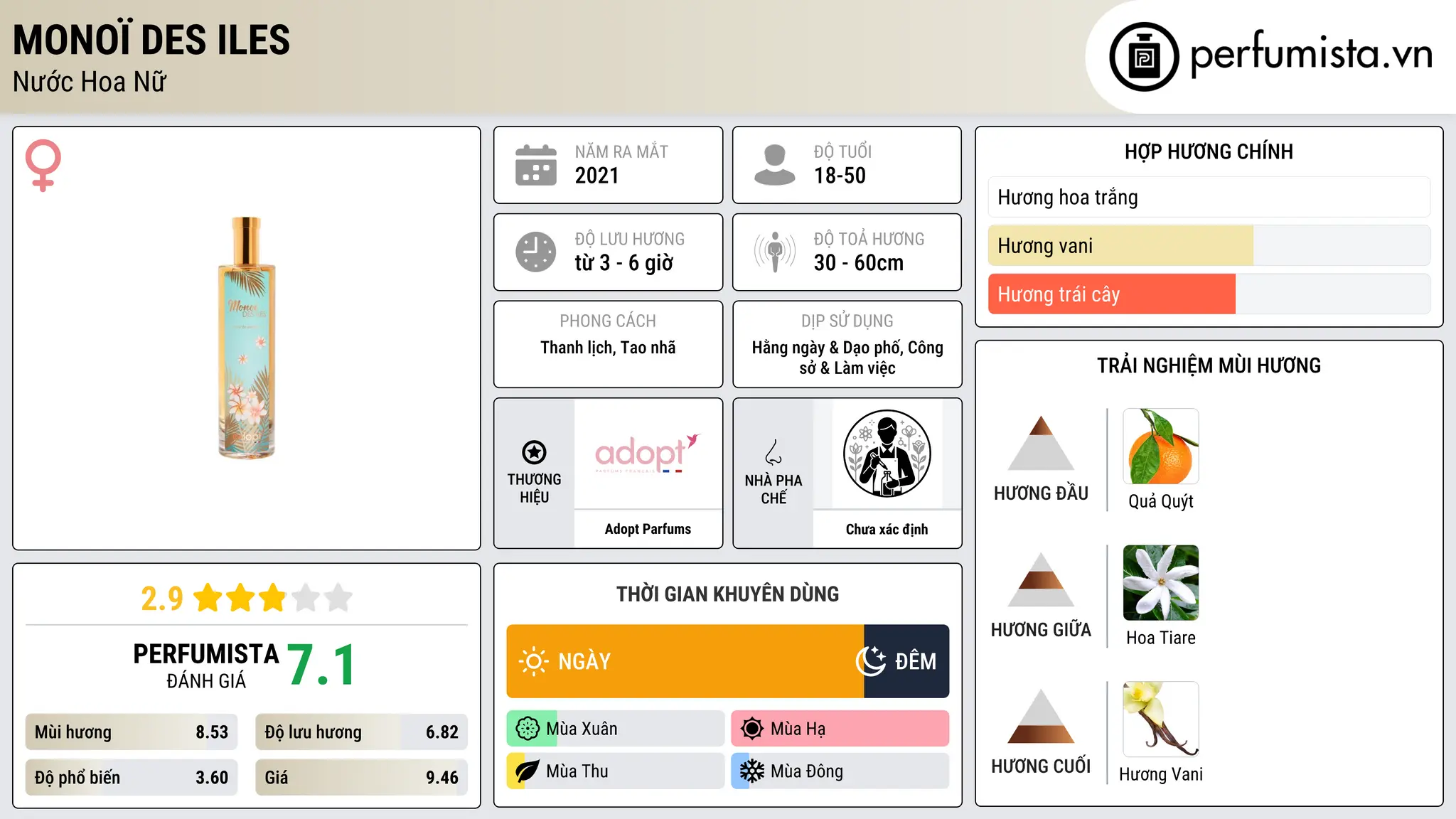
Task: Click the leaf icon for Mùa Thu
Action: [528, 771]
